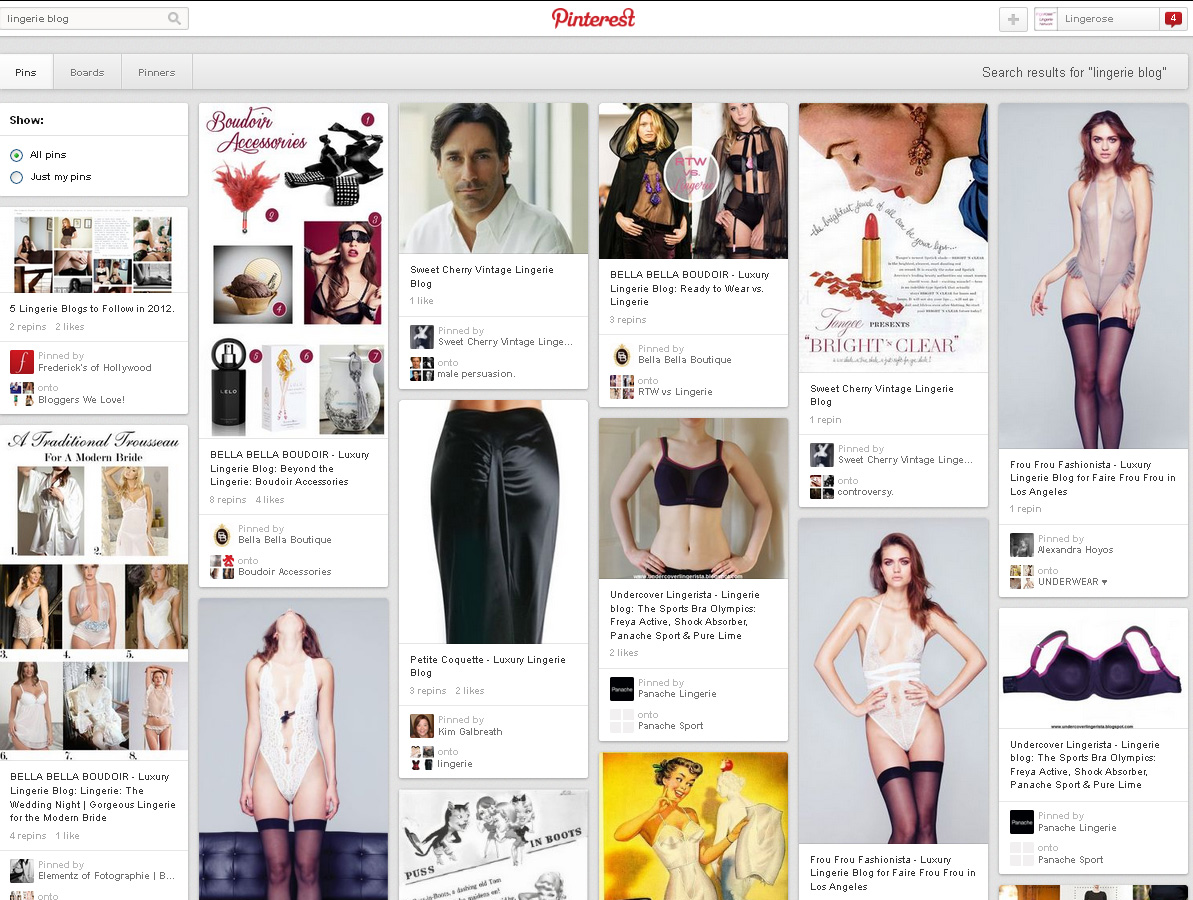Open the Traditional Trousseau bridal collage
The height and width of the screenshot is (900, 1193).
click(x=94, y=593)
